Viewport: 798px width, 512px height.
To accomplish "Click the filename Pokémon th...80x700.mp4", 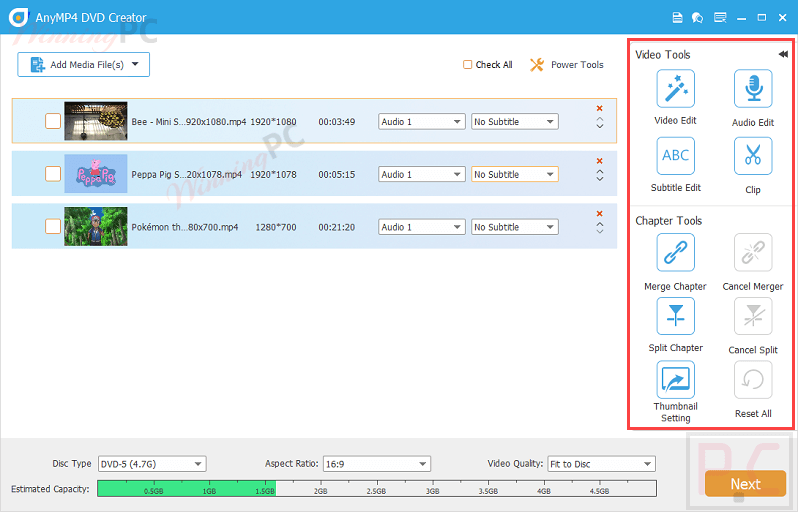I will [185, 227].
